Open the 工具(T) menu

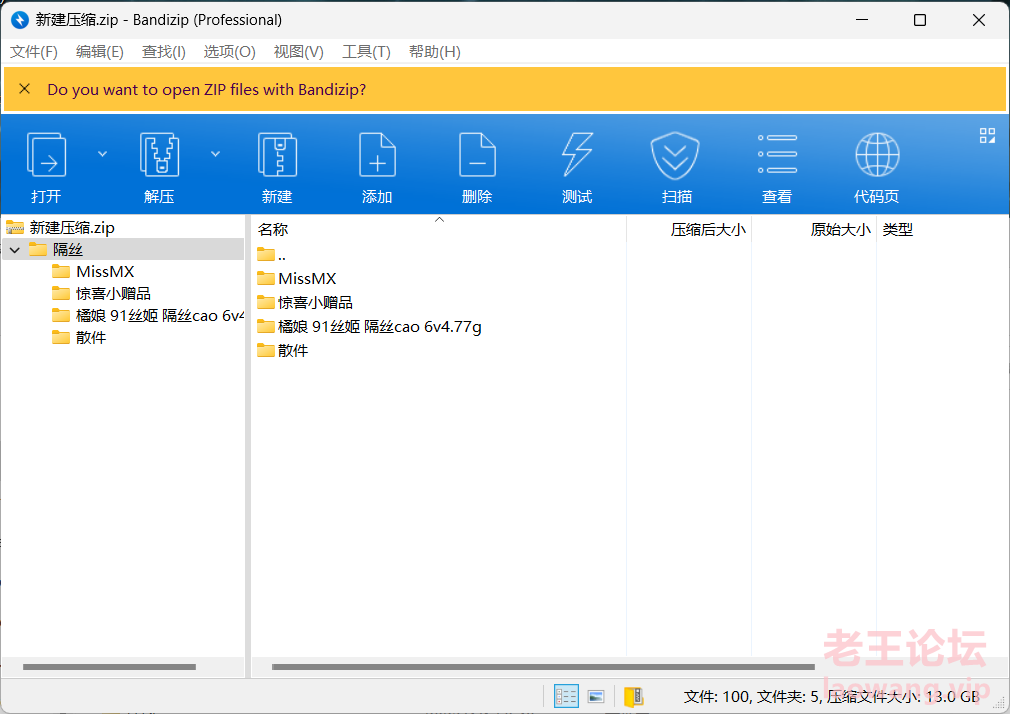(x=367, y=52)
